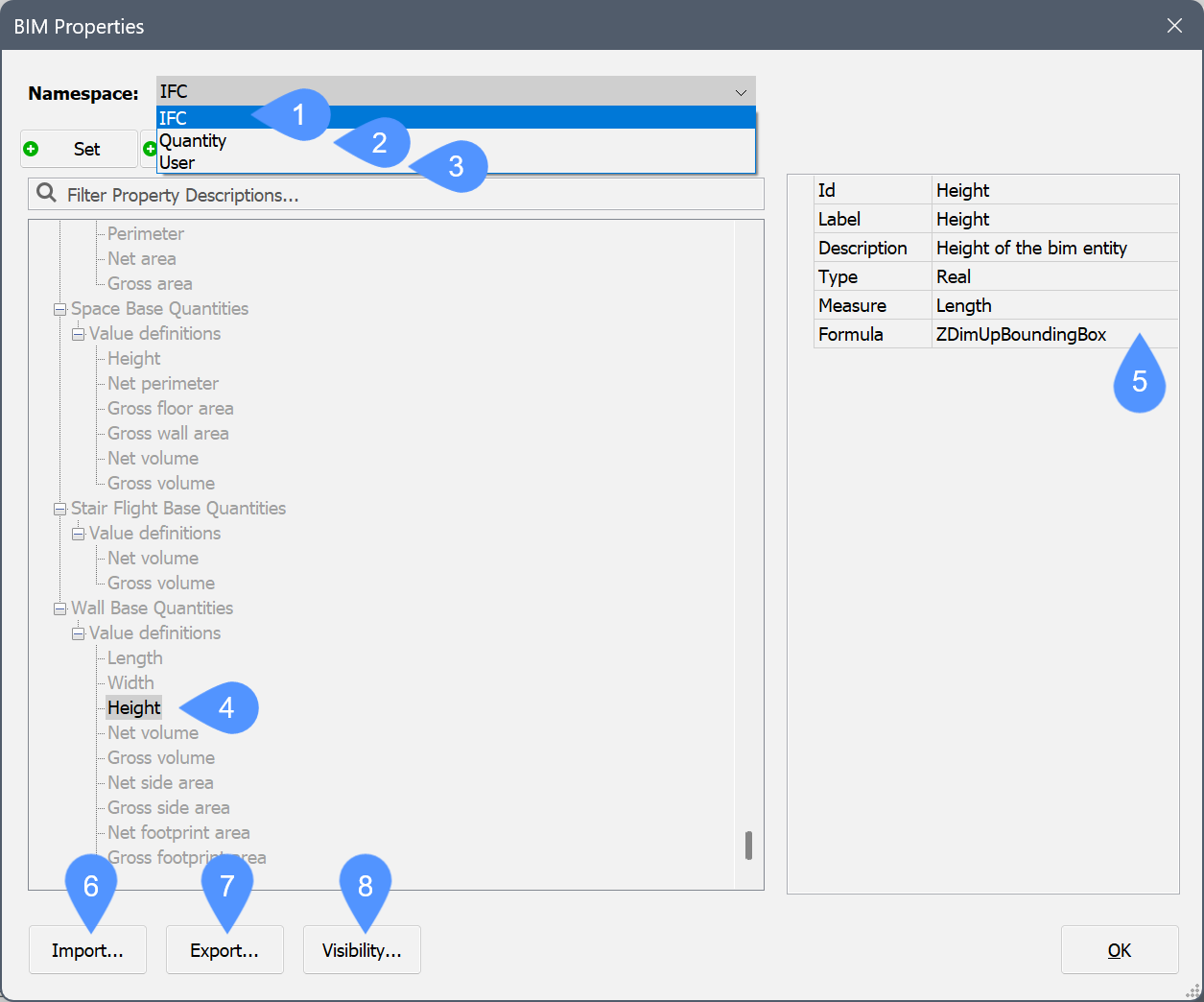Viewport: 1204px width, 1002px height.
Task: Select User namespace option
Action: point(177,163)
